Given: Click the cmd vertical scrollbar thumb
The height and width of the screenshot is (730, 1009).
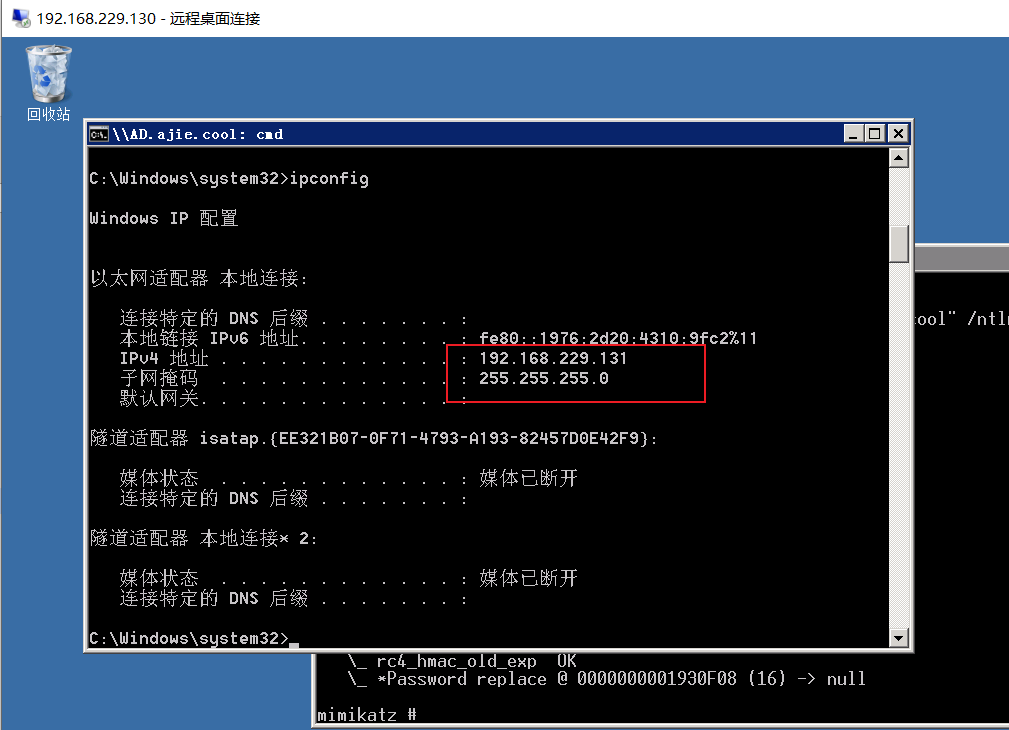Looking at the screenshot, I should coord(898,244).
